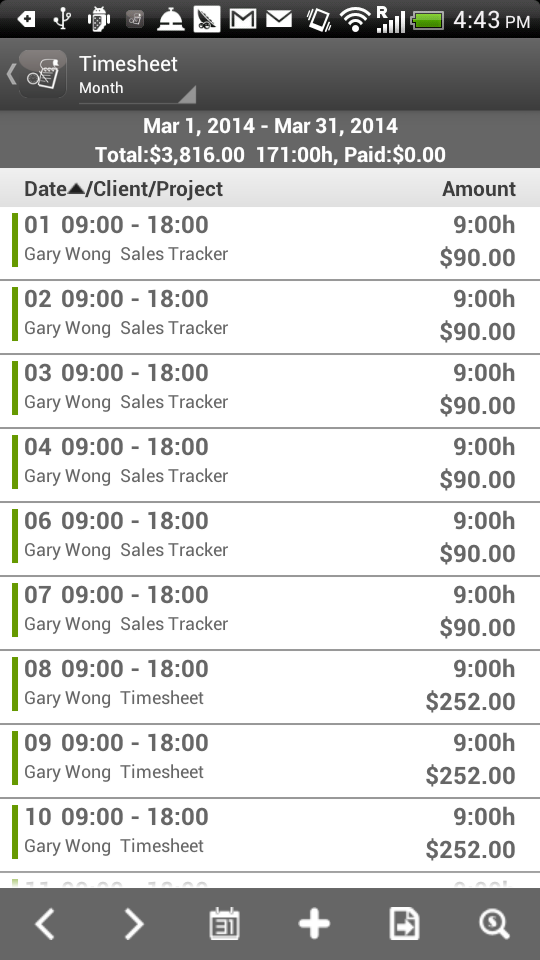Tap the Timesheet app icon to go back

pyautogui.click(x=42, y=74)
